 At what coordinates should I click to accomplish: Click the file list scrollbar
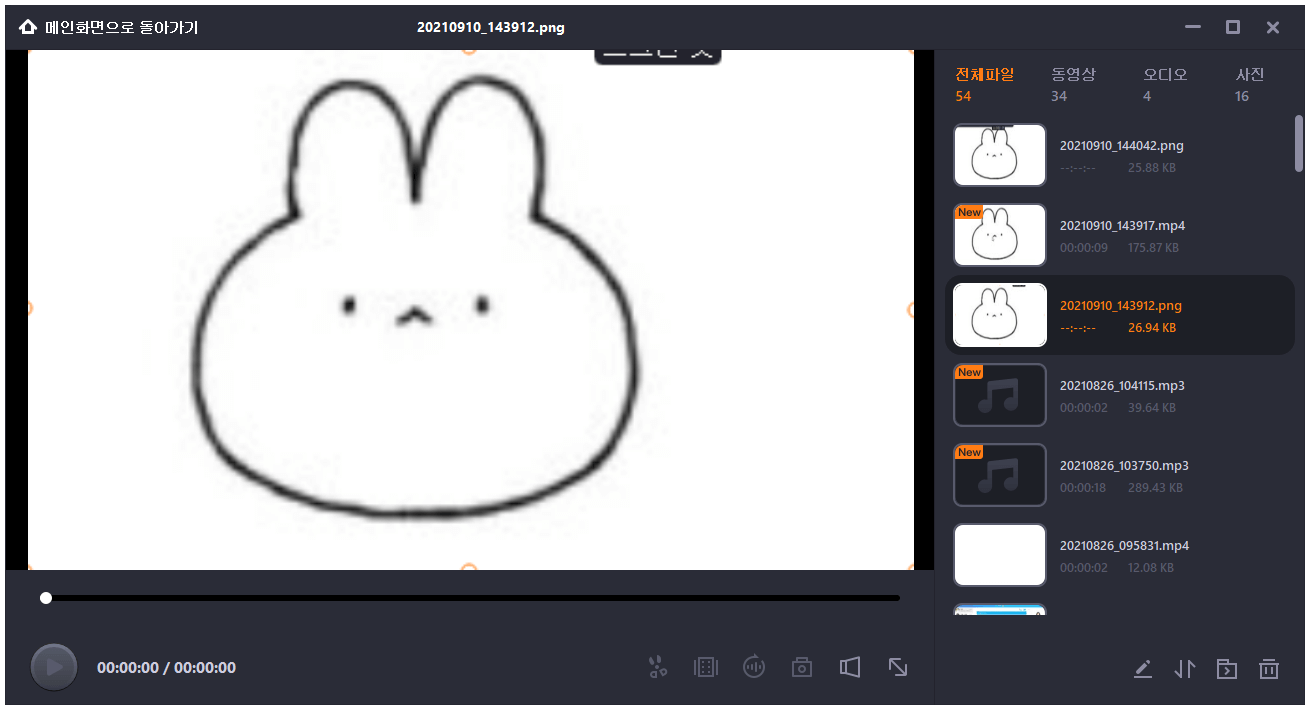(x=1299, y=144)
